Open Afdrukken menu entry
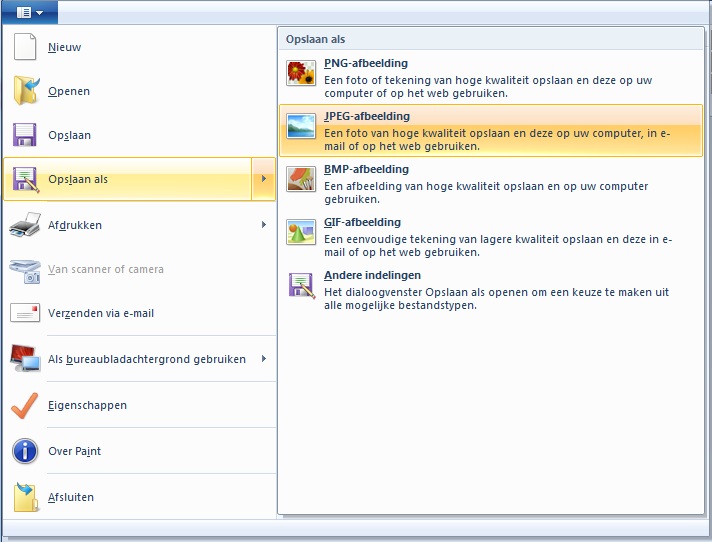The image size is (712, 542). pyautogui.click(x=139, y=225)
